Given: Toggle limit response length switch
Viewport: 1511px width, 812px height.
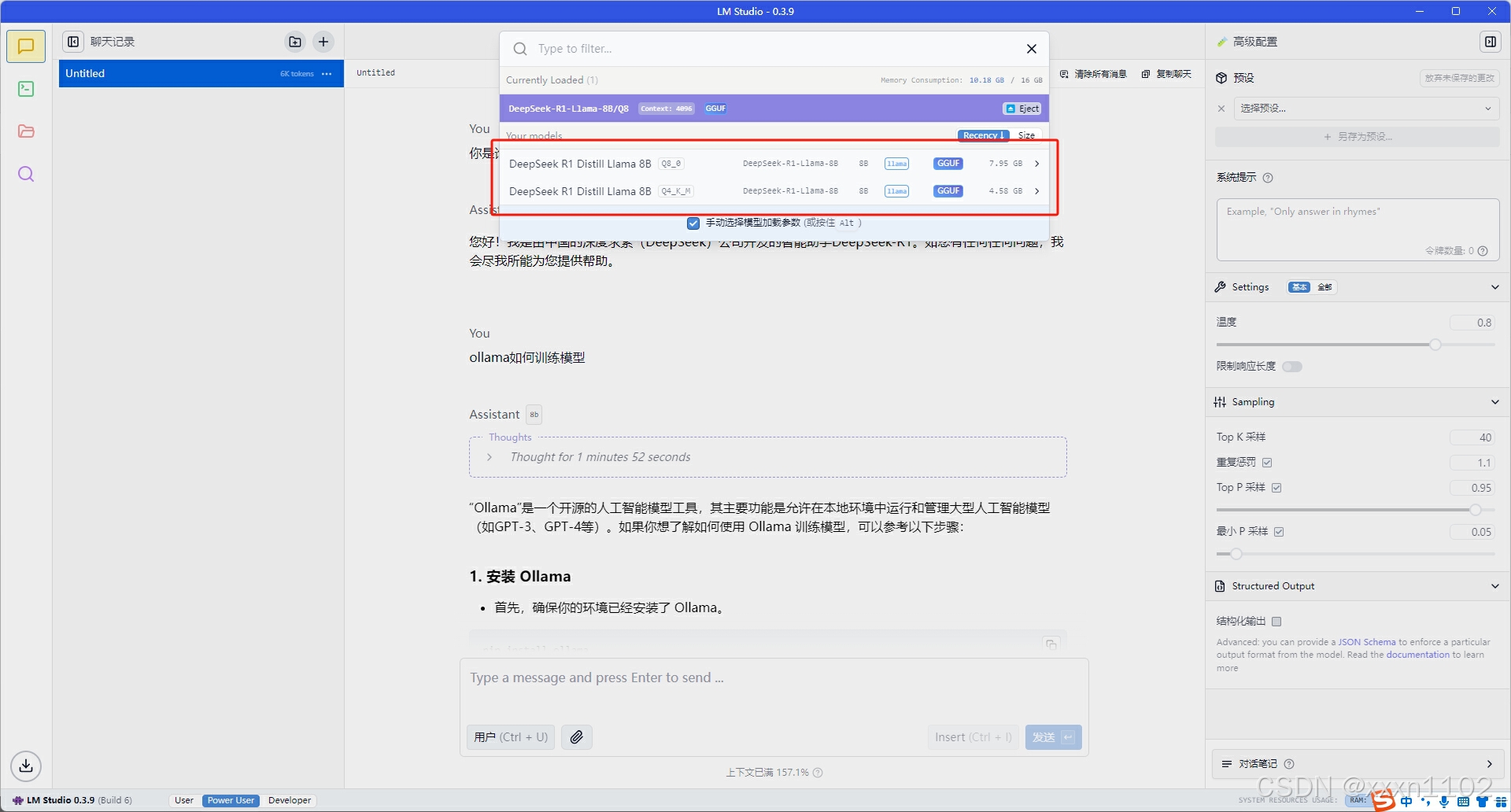Looking at the screenshot, I should click(x=1292, y=367).
